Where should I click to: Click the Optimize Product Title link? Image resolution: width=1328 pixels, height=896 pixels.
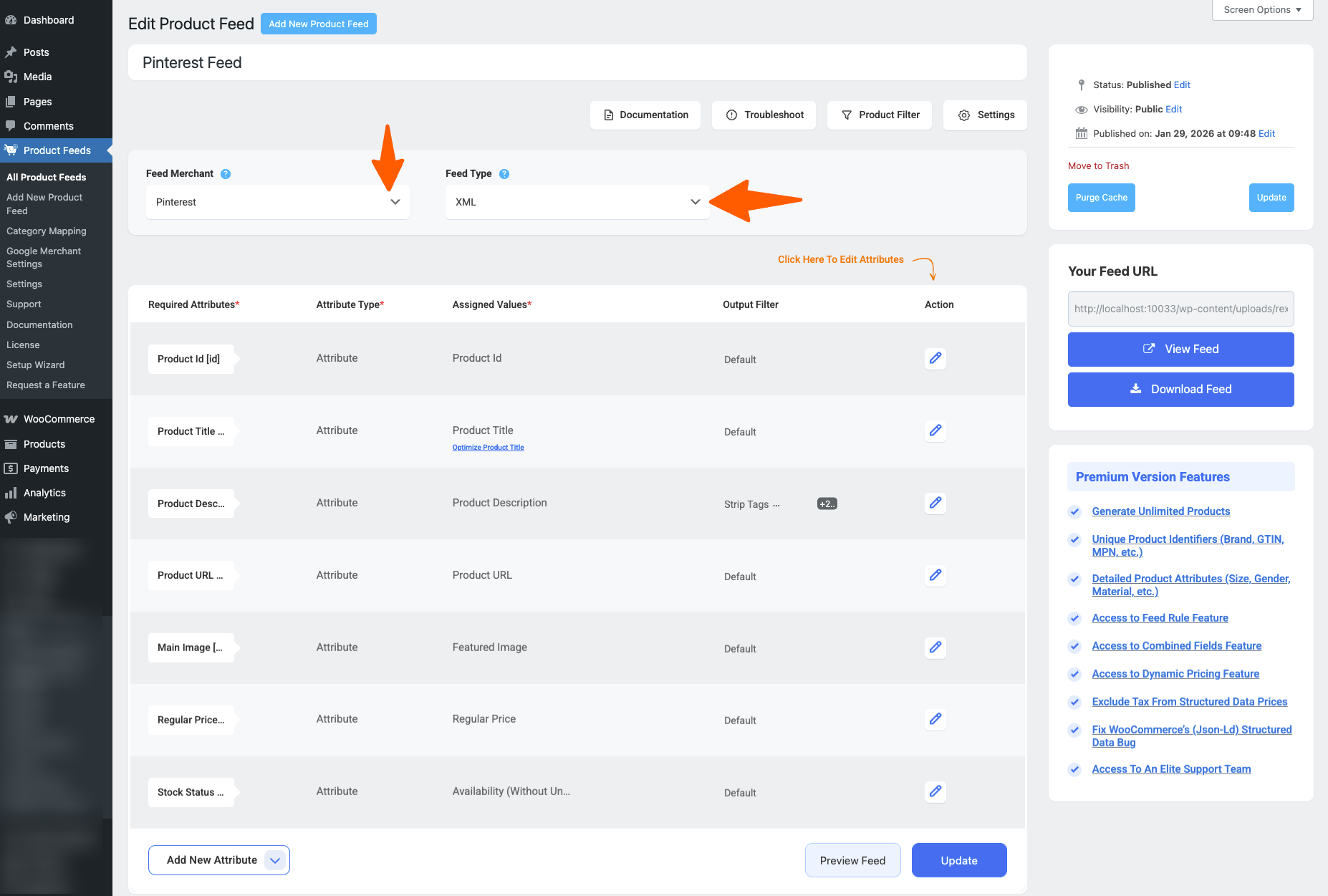click(x=488, y=448)
